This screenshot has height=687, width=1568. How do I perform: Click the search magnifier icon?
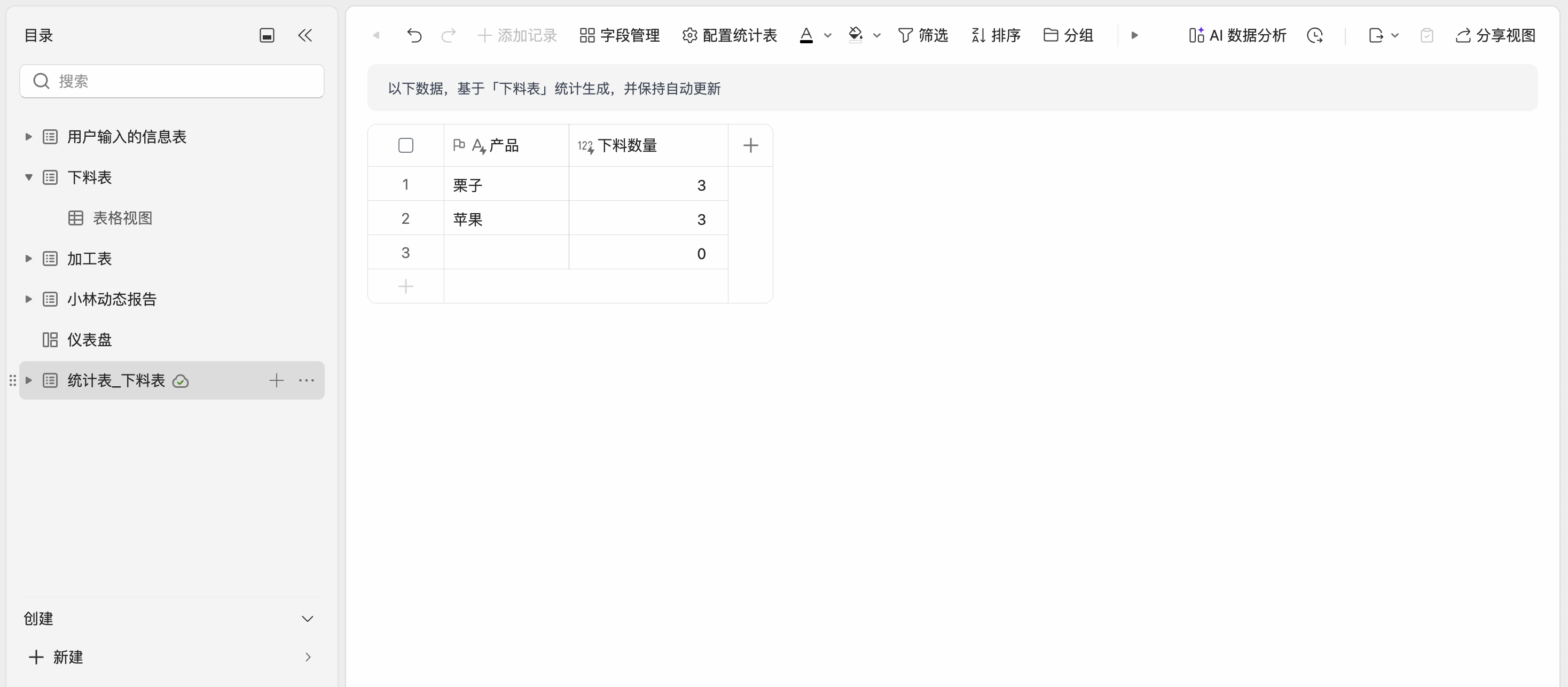pos(42,81)
